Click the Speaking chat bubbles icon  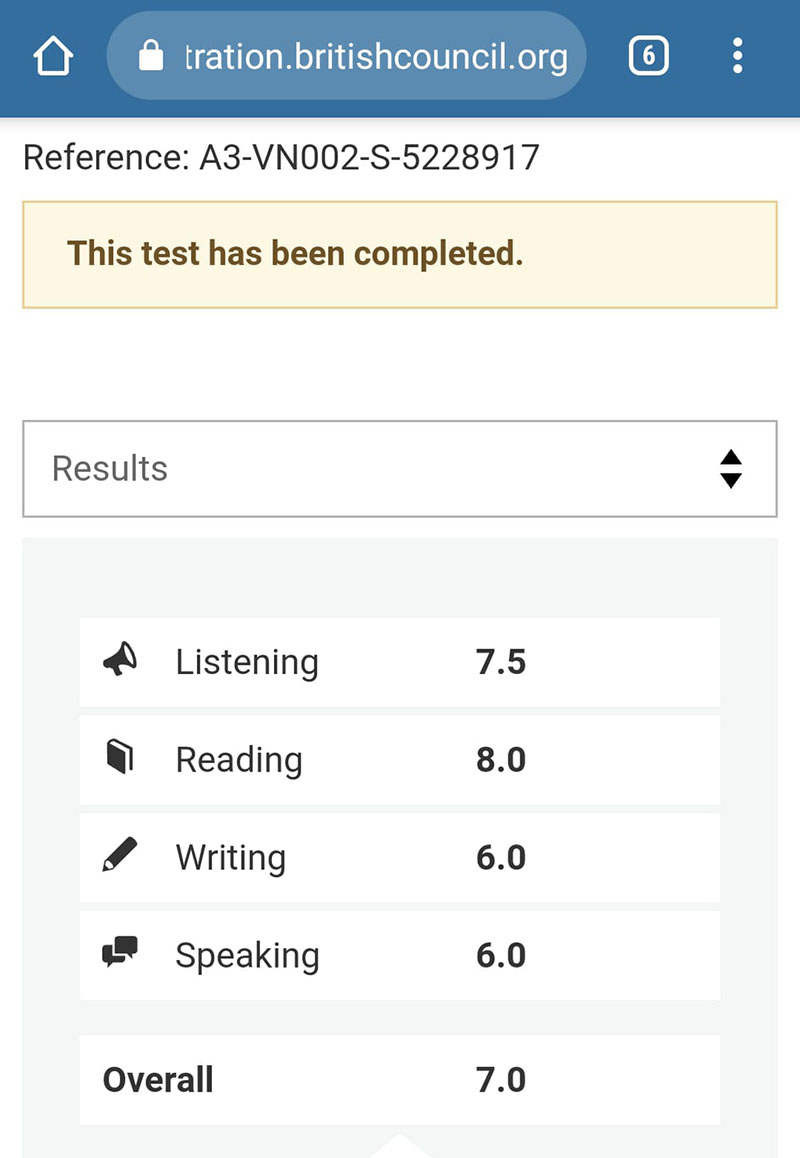coord(120,954)
